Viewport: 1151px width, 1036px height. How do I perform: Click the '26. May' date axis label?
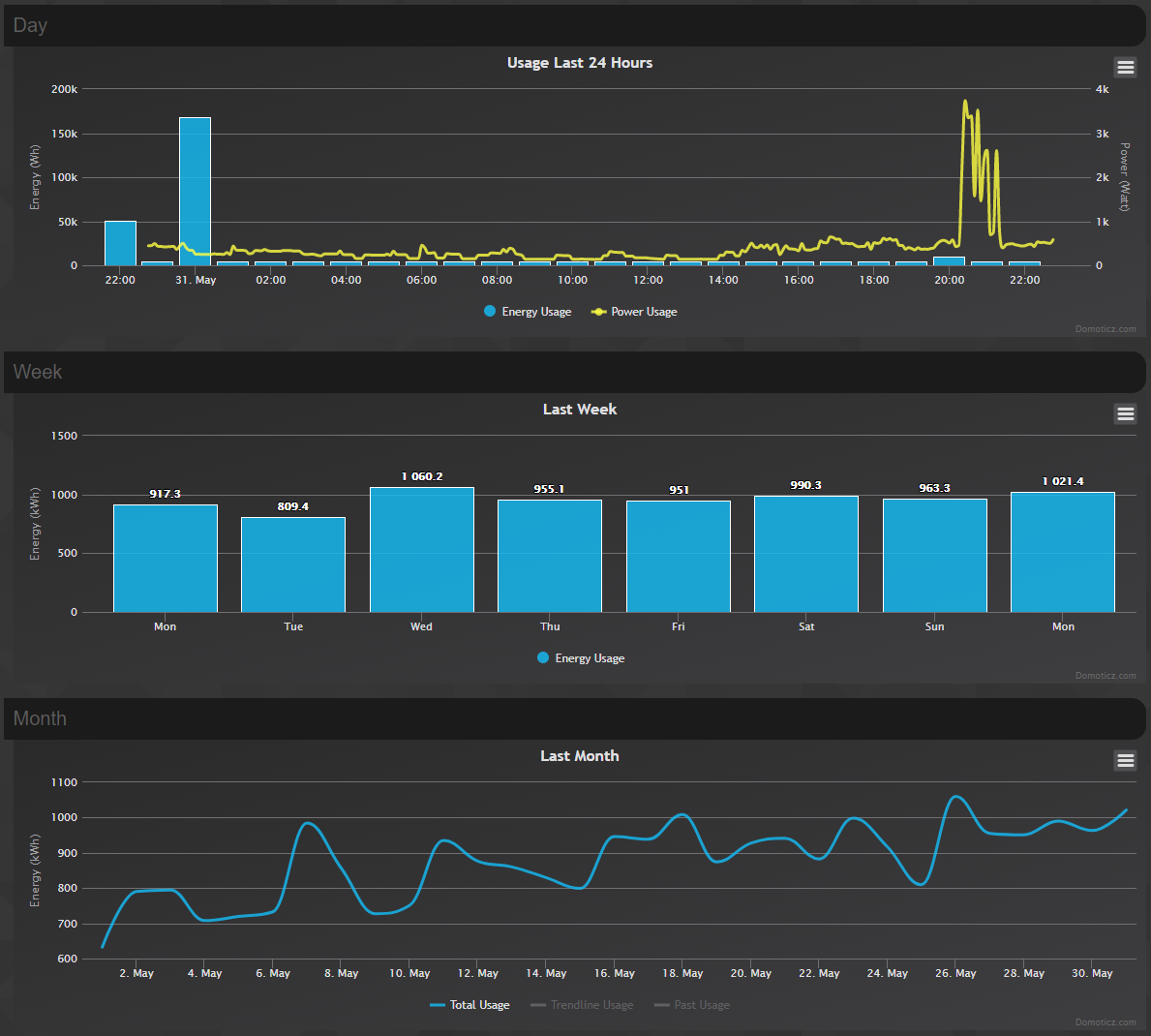[x=955, y=973]
